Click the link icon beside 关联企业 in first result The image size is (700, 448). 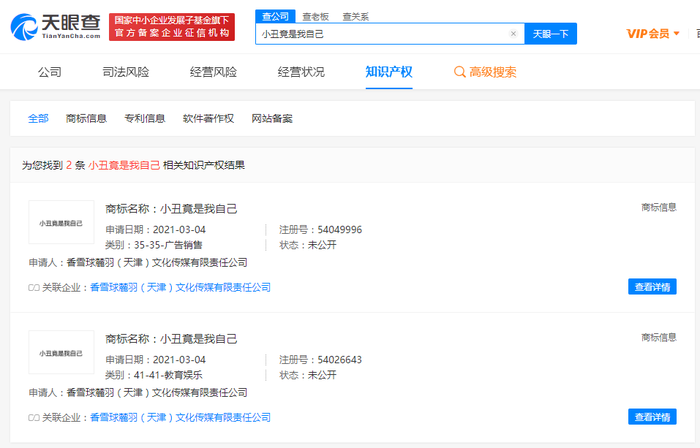pyautogui.click(x=33, y=288)
